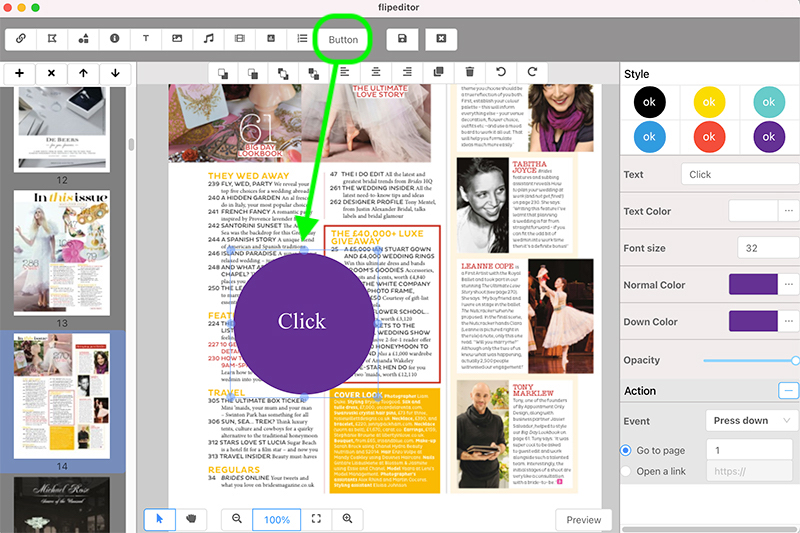
Task: Insert an image with the picture tool
Action: tap(177, 39)
